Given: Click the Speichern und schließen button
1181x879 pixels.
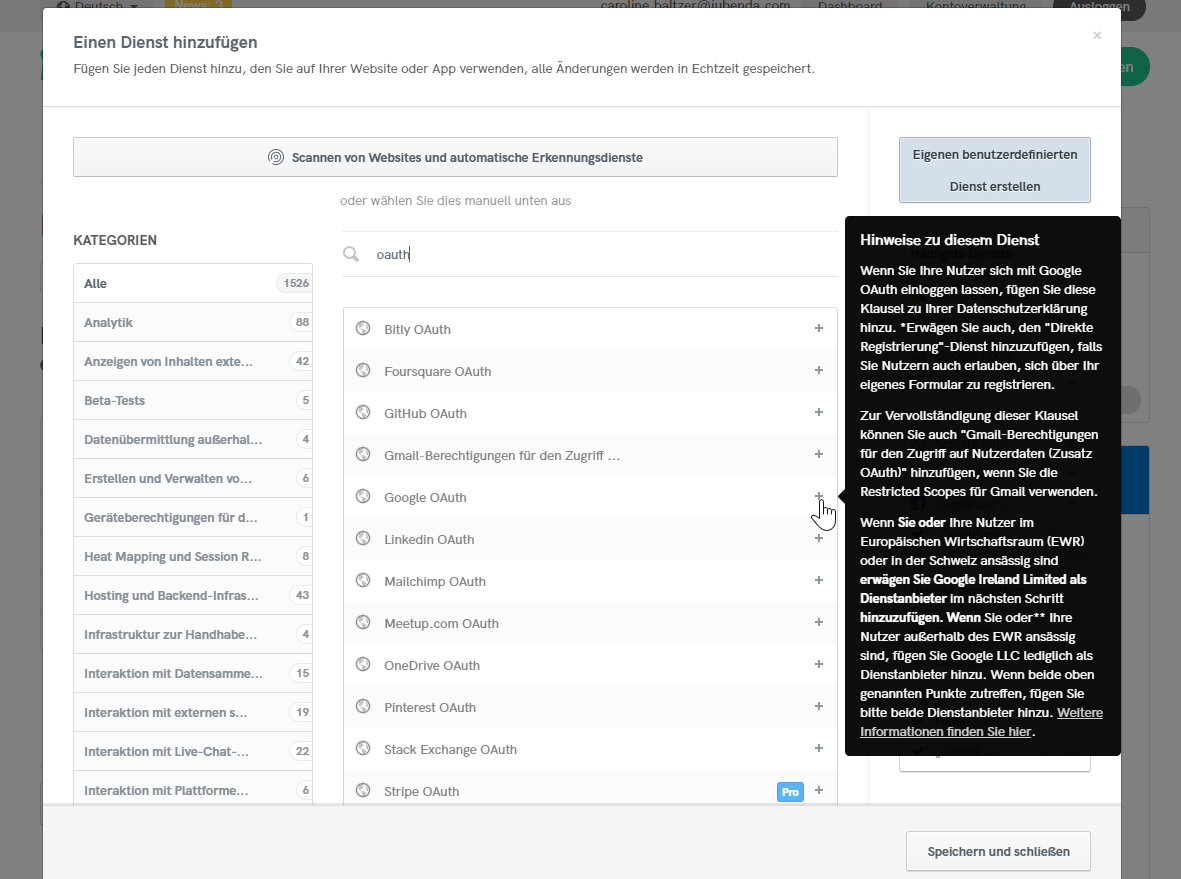Looking at the screenshot, I should click(x=997, y=851).
